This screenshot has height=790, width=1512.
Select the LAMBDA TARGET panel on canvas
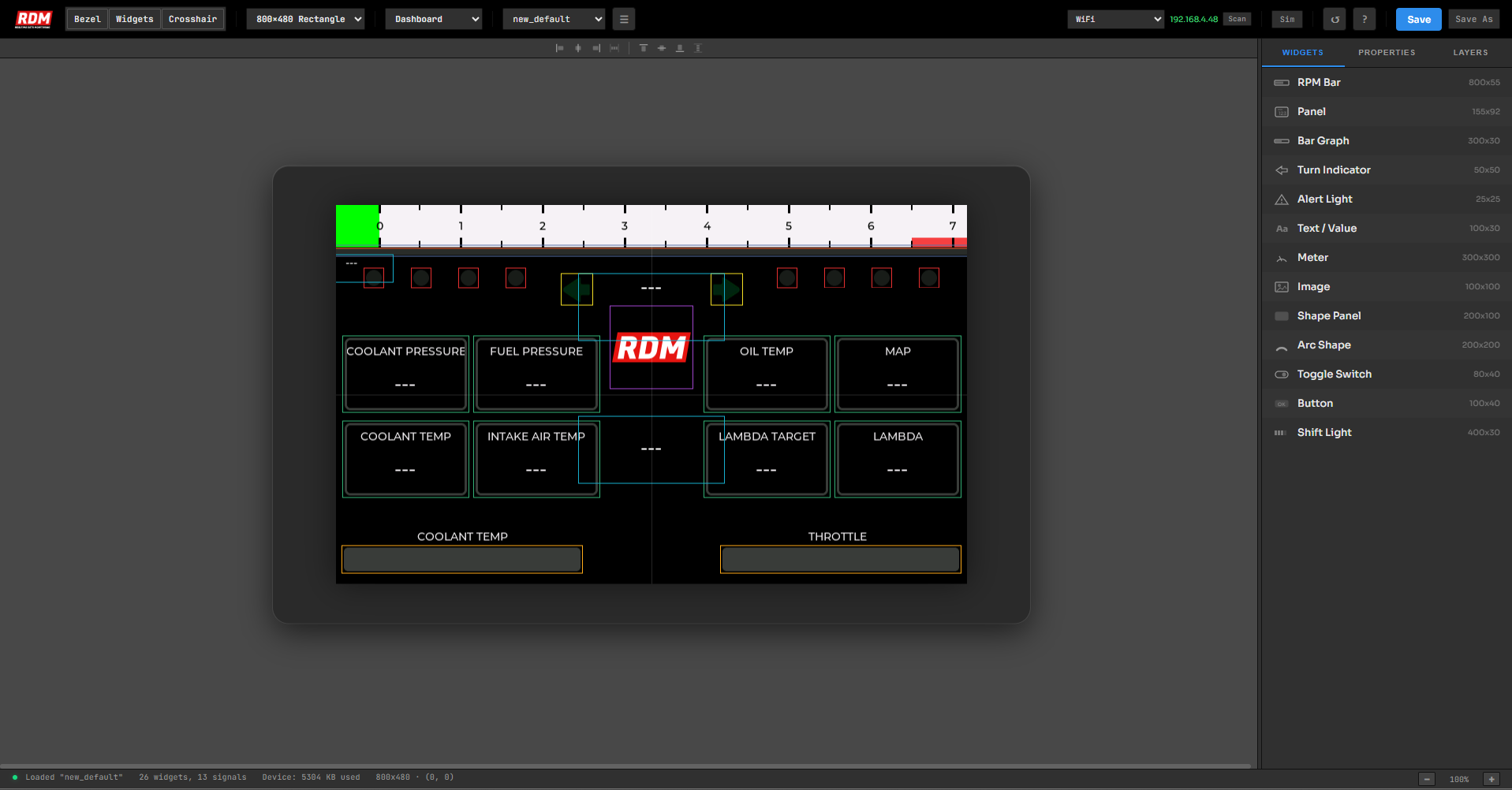[767, 459]
